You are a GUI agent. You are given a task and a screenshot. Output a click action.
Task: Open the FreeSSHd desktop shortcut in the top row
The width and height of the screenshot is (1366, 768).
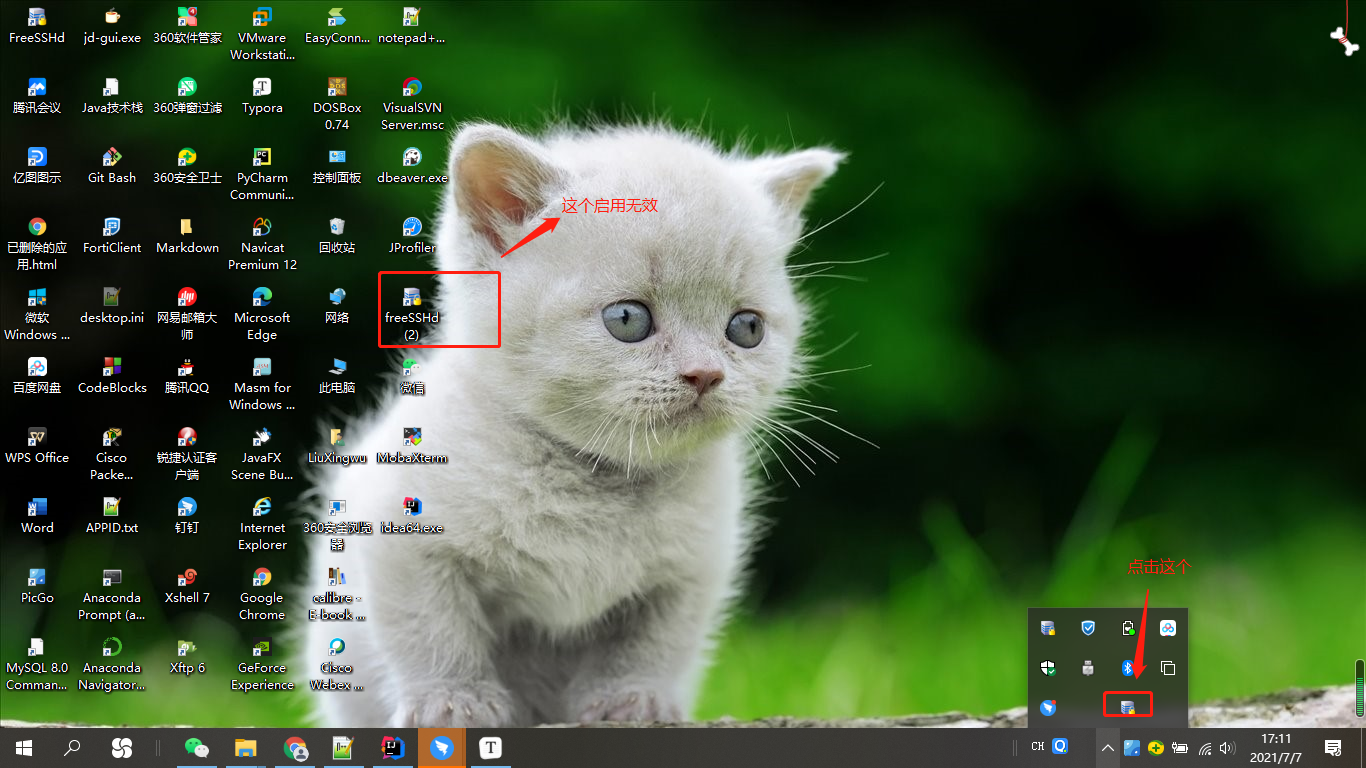click(37, 26)
